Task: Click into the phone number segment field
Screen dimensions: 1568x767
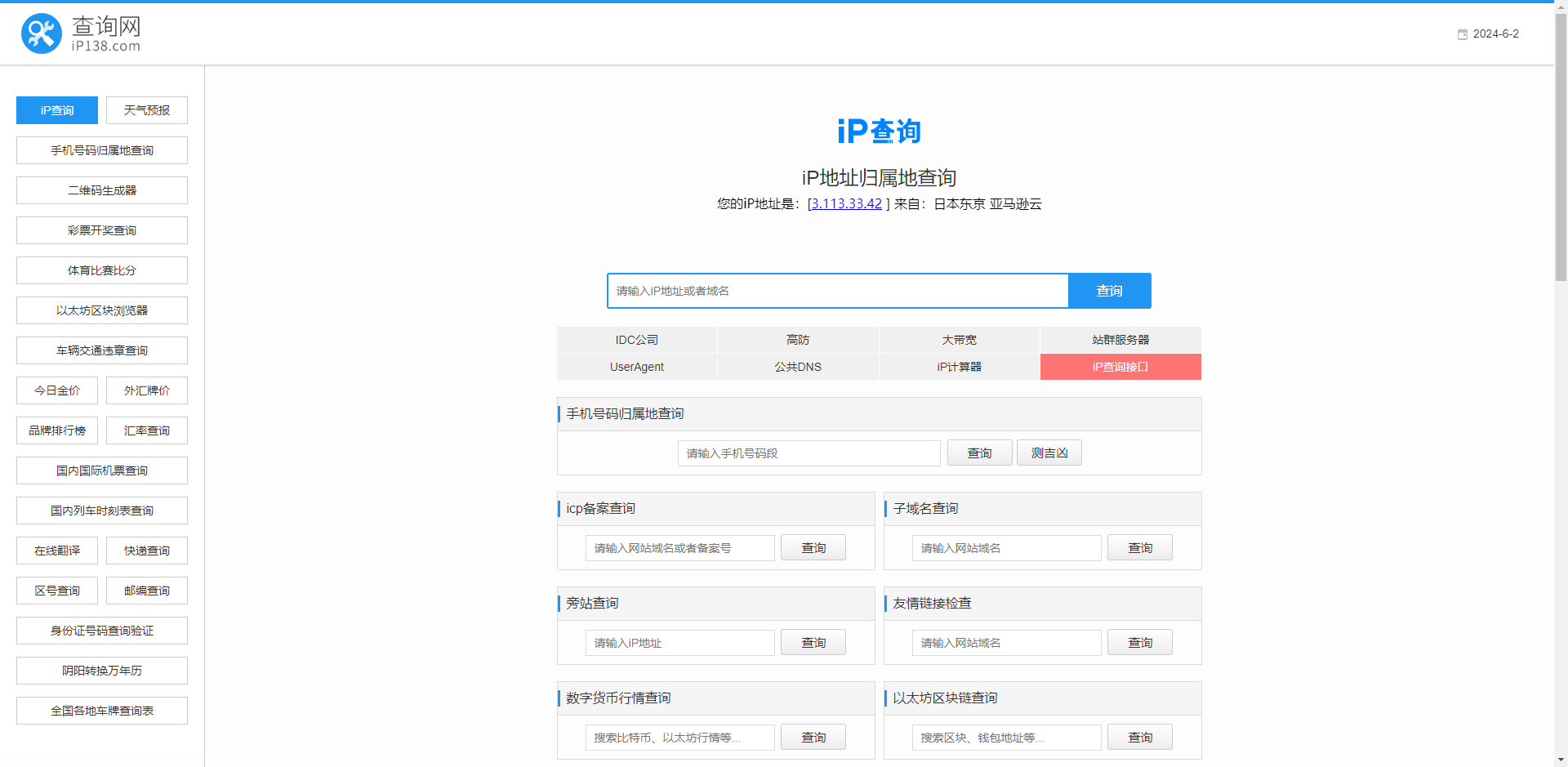Action: point(808,453)
